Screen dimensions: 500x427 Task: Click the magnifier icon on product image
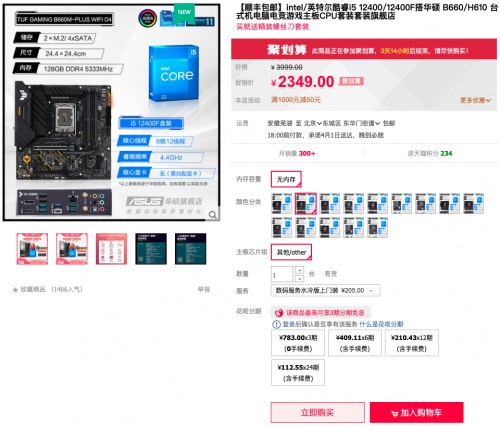[x=212, y=215]
